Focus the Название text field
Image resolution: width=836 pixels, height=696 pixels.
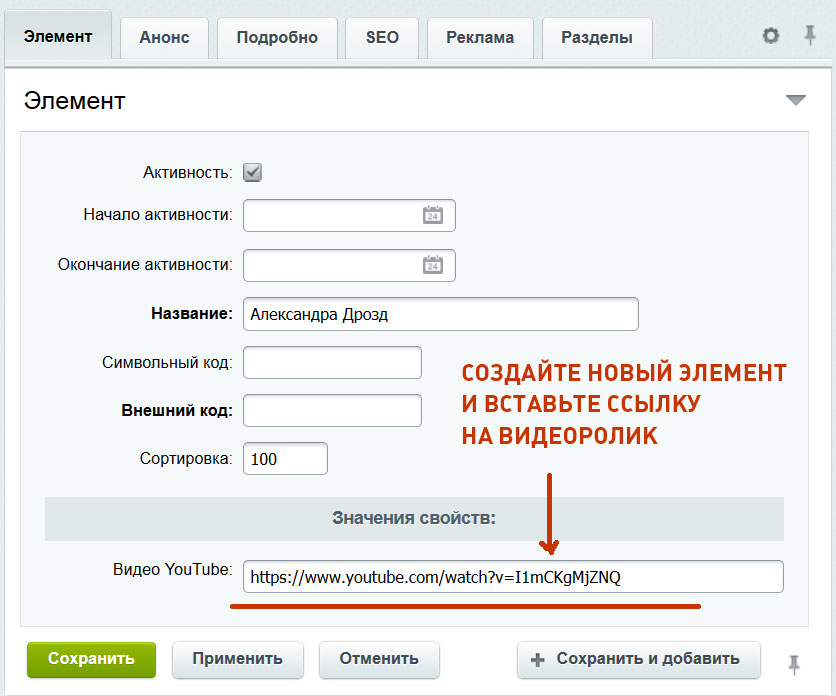440,314
